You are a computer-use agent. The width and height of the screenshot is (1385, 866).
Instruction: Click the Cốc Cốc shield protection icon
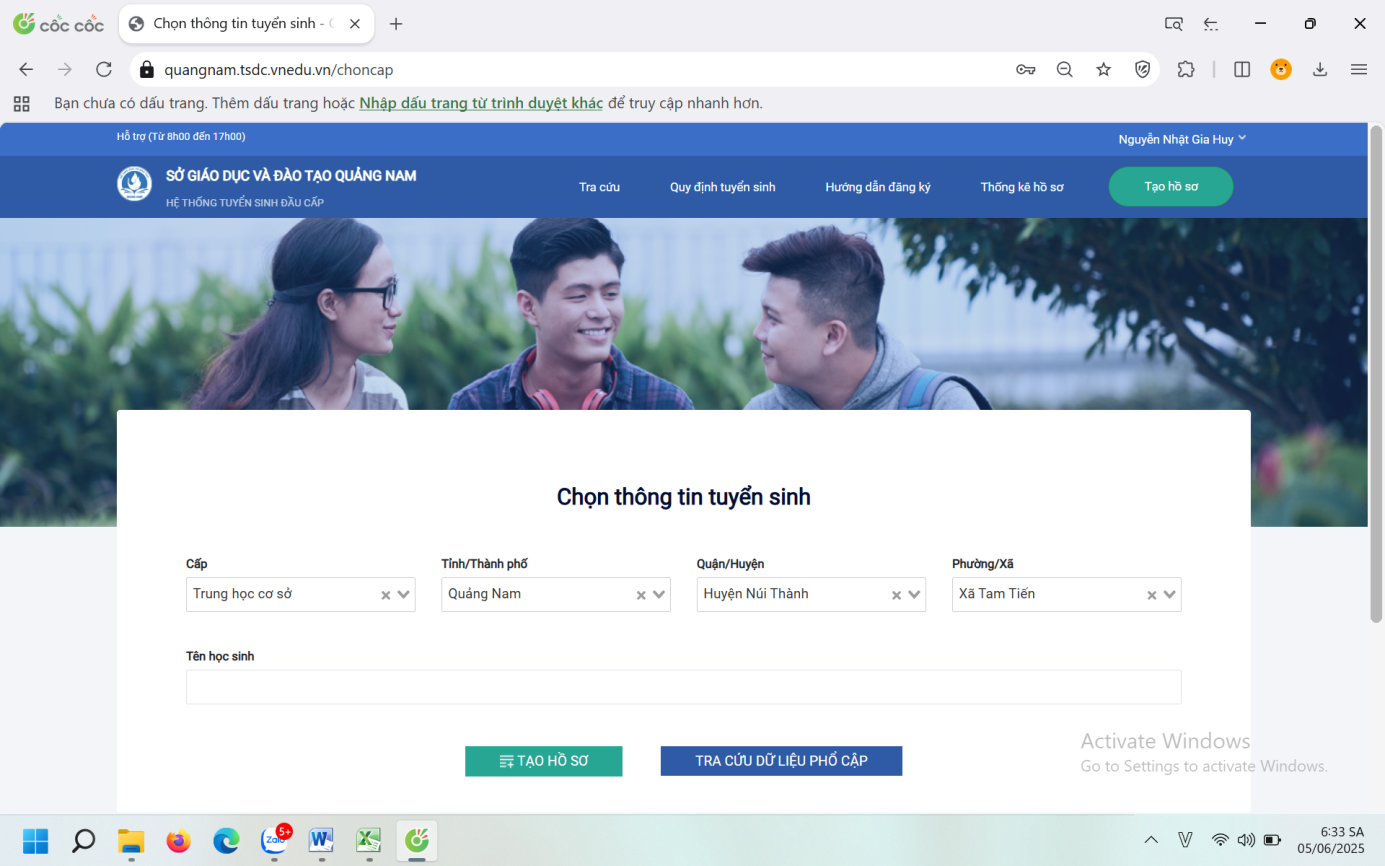[x=1142, y=69]
